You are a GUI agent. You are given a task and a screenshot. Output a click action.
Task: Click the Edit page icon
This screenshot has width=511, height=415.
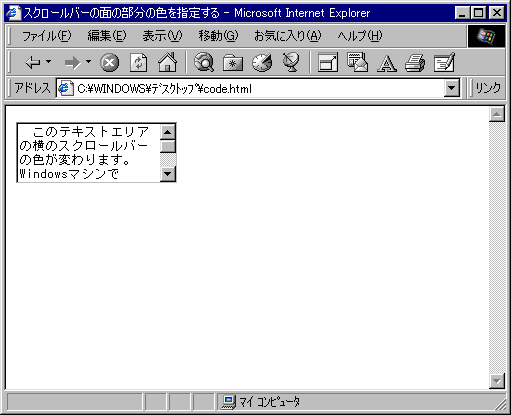pos(444,62)
